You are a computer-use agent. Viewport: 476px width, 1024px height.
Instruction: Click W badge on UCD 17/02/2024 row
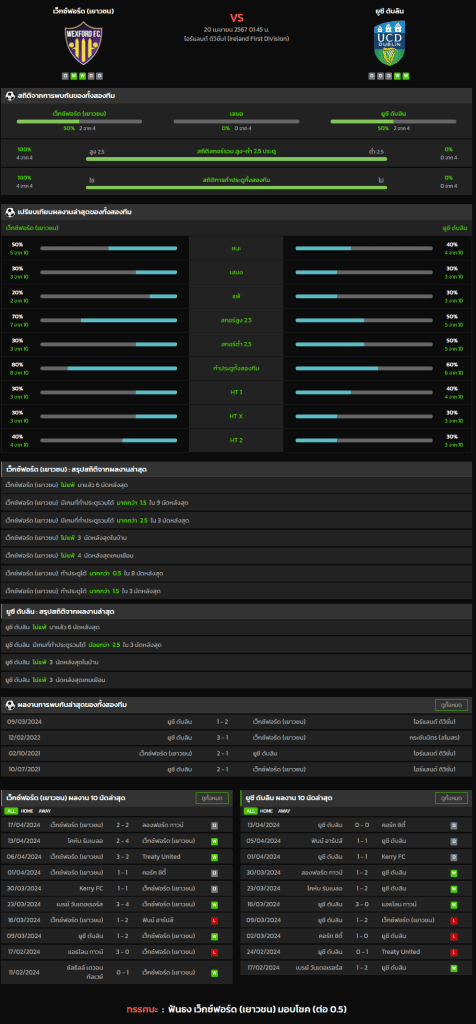[x=454, y=968]
